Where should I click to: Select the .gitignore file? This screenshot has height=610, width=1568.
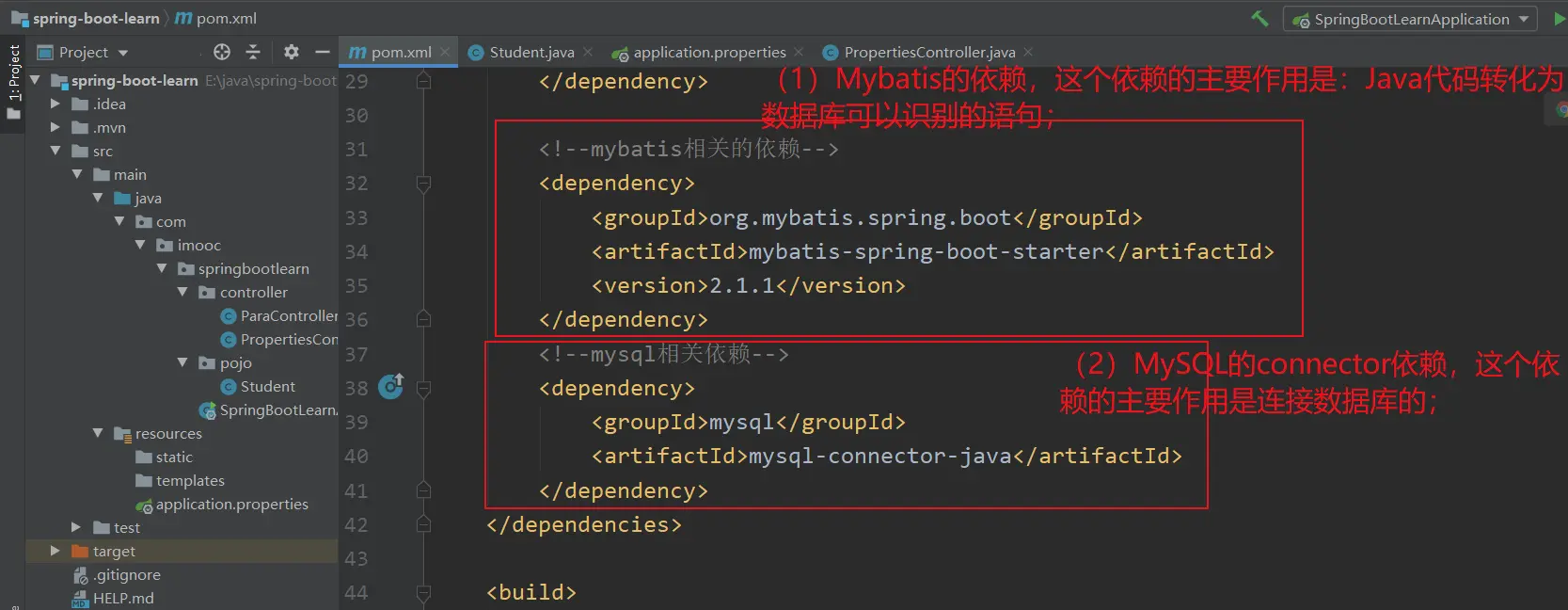(117, 574)
